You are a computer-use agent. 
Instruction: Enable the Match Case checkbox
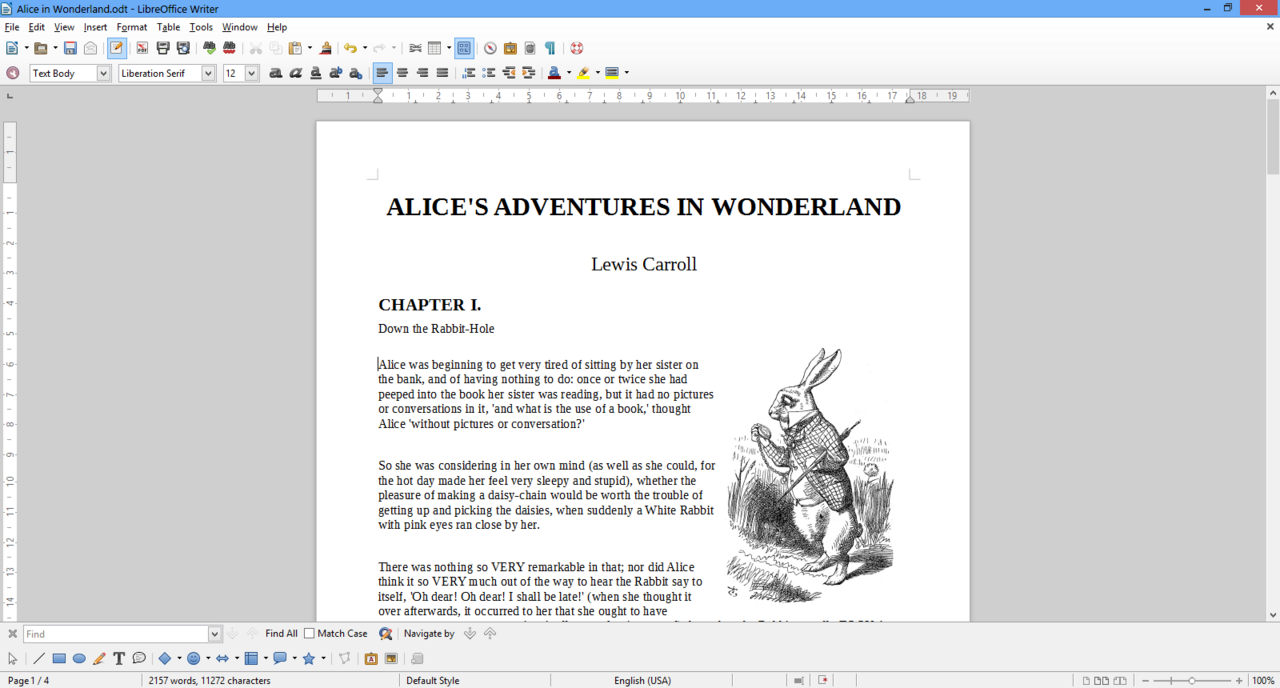[x=310, y=634]
